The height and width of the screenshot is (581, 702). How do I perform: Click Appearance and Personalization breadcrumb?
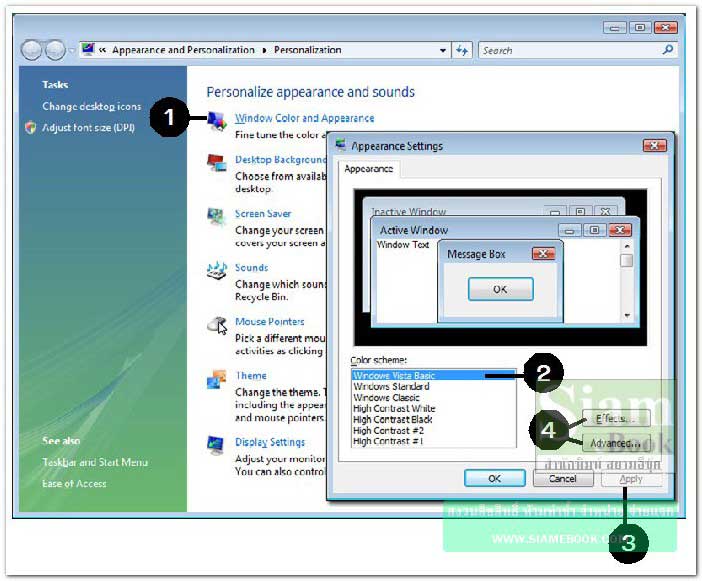click(183, 50)
